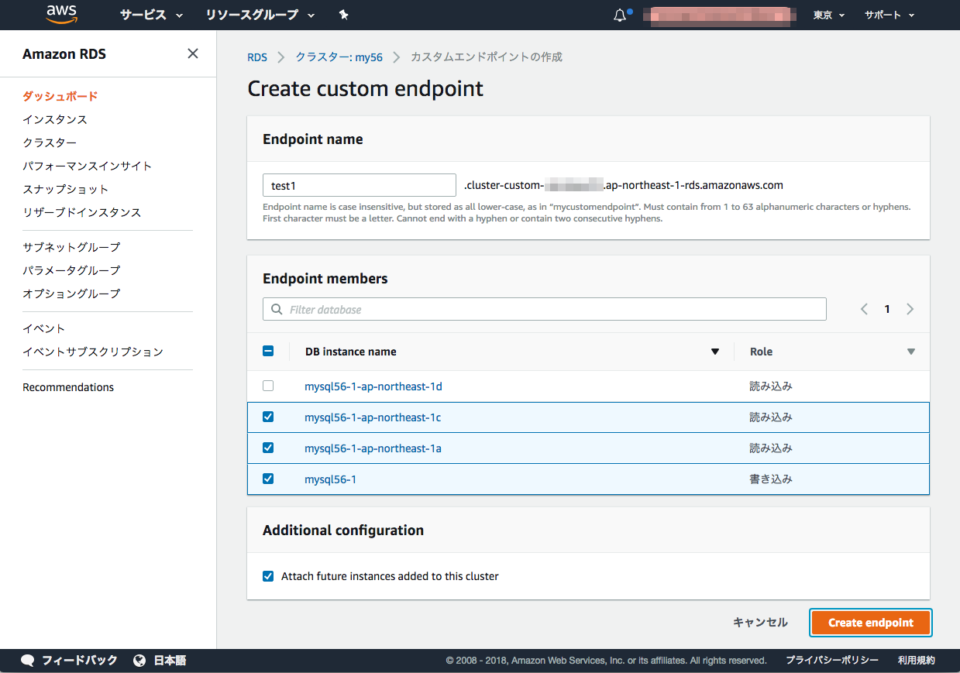Open the サポート dropdown menu
960x673 pixels.
coord(889,15)
